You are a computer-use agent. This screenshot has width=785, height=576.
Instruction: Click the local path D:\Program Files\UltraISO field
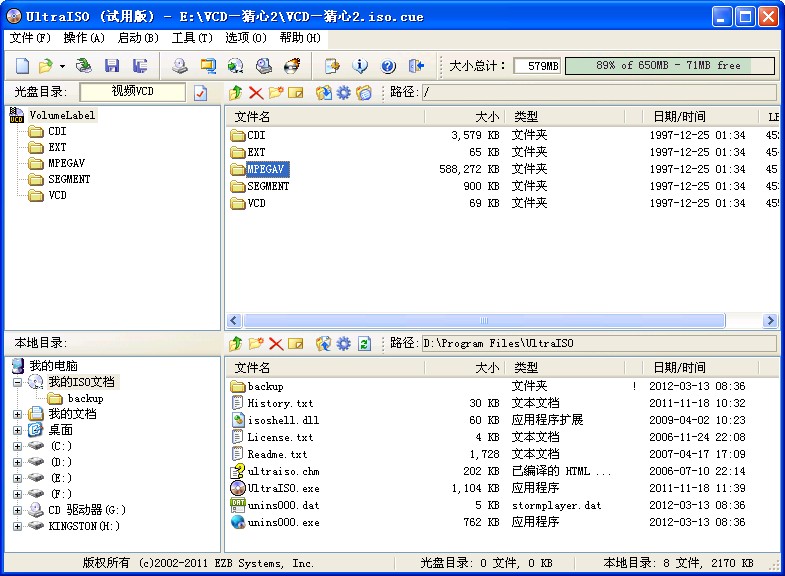click(x=599, y=343)
